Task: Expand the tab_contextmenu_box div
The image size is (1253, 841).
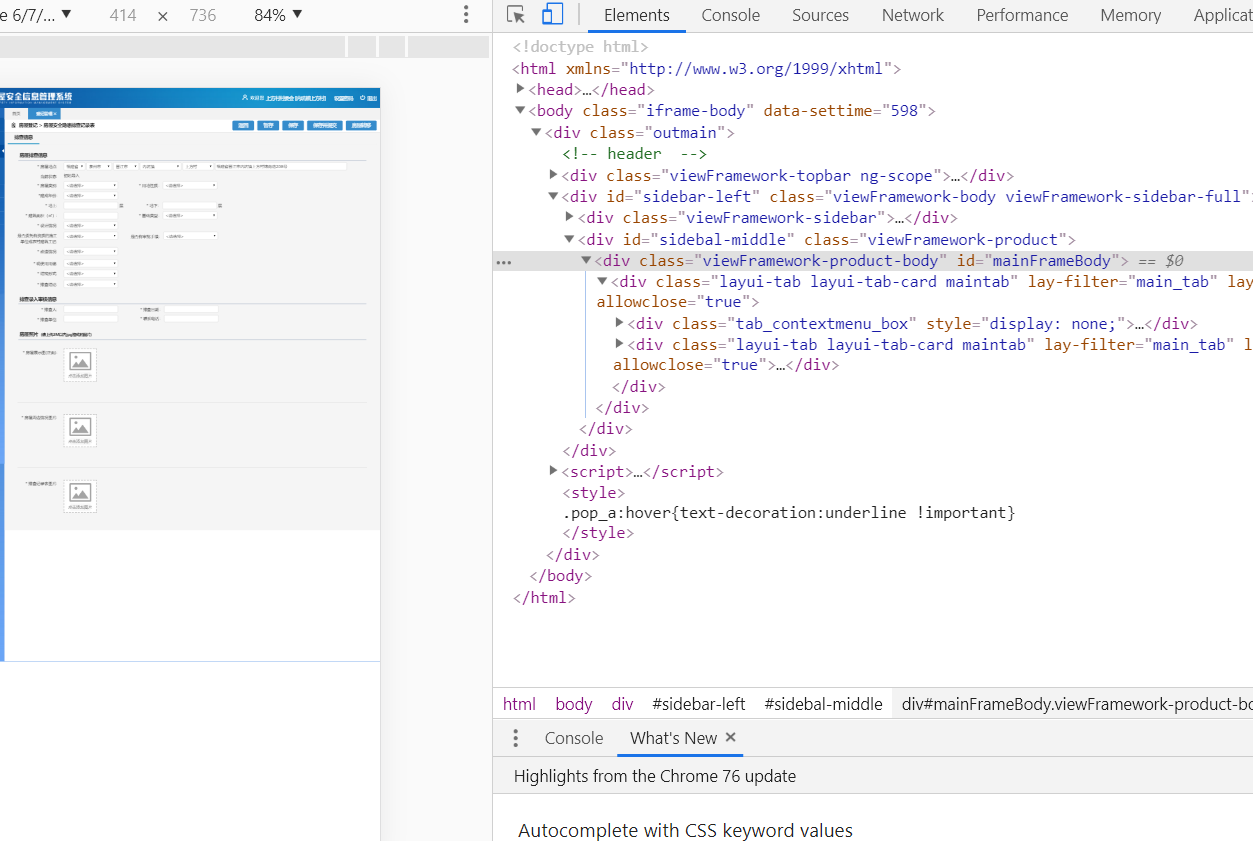Action: pos(620,322)
